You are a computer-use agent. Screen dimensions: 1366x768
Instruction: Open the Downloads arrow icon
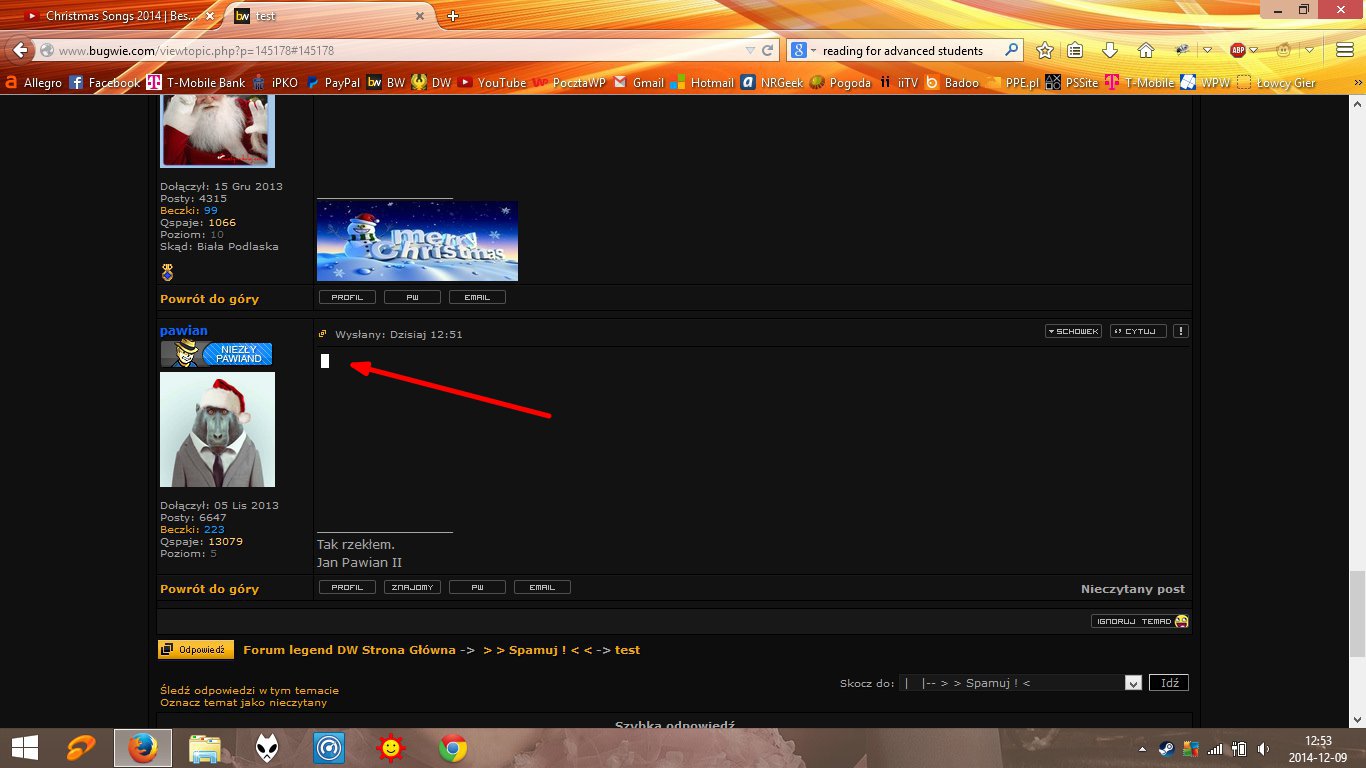[x=1110, y=51]
